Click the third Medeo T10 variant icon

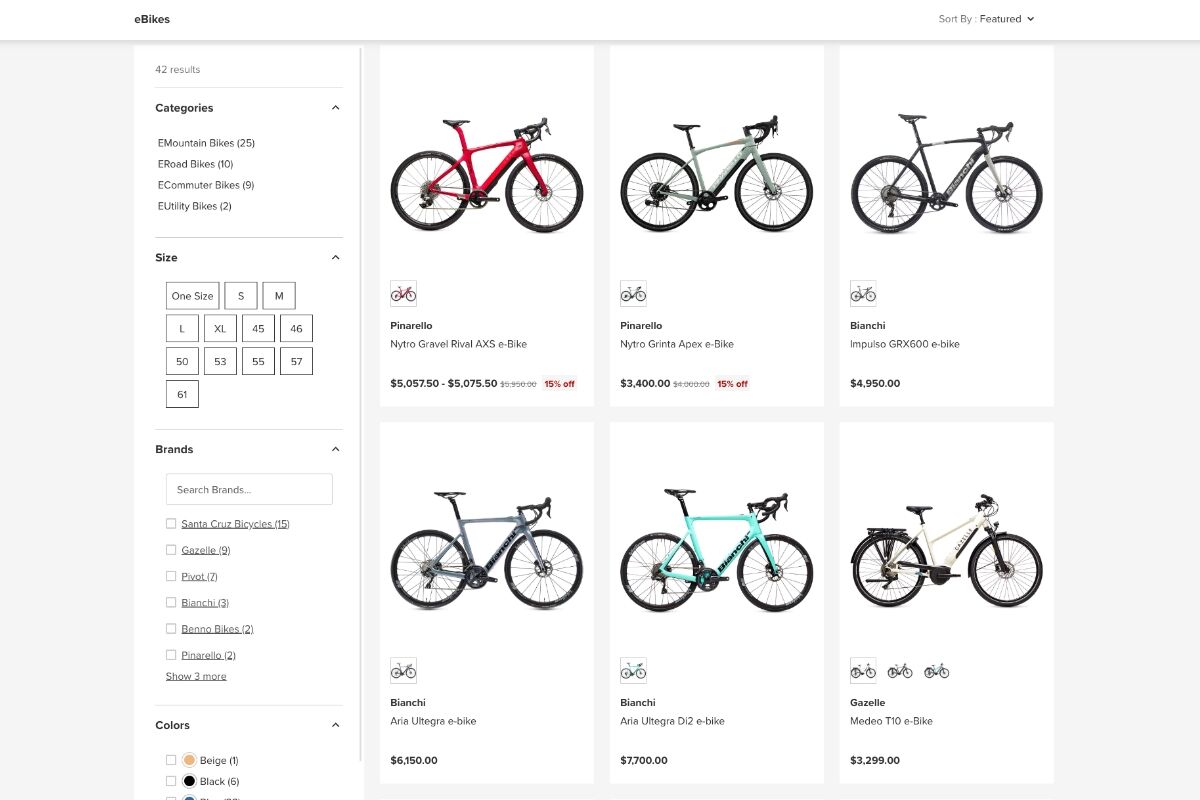coord(937,670)
